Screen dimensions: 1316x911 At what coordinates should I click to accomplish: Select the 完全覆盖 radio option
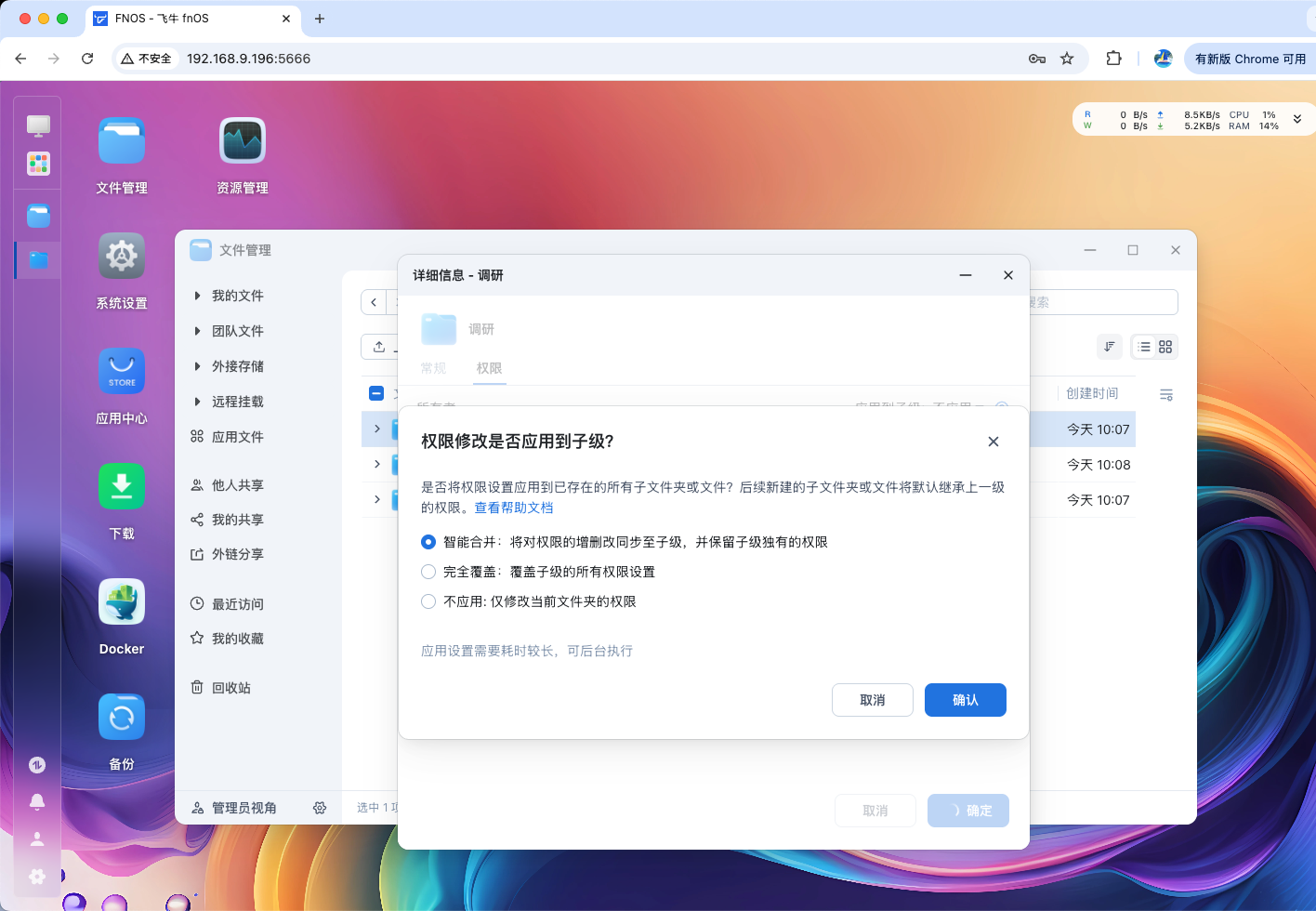tap(428, 572)
